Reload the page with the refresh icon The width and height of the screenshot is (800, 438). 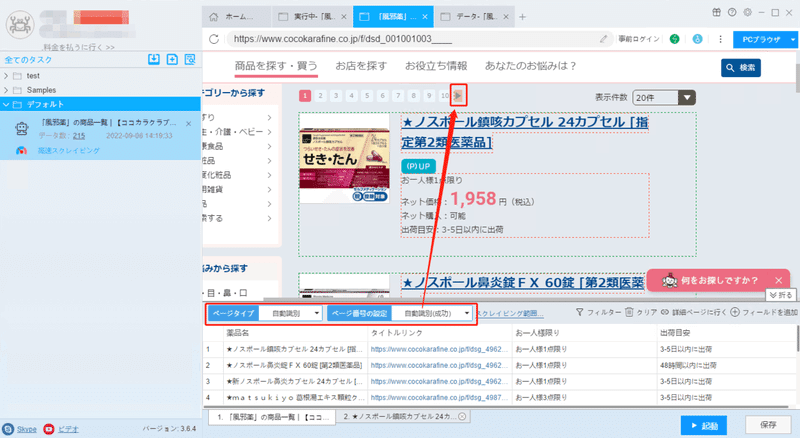click(214, 39)
